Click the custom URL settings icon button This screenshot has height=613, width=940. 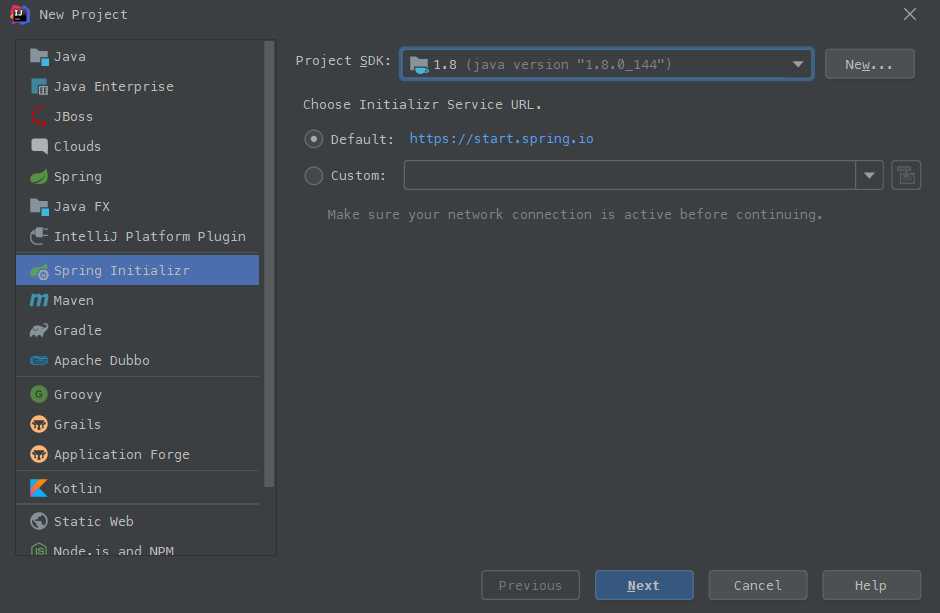pos(906,175)
